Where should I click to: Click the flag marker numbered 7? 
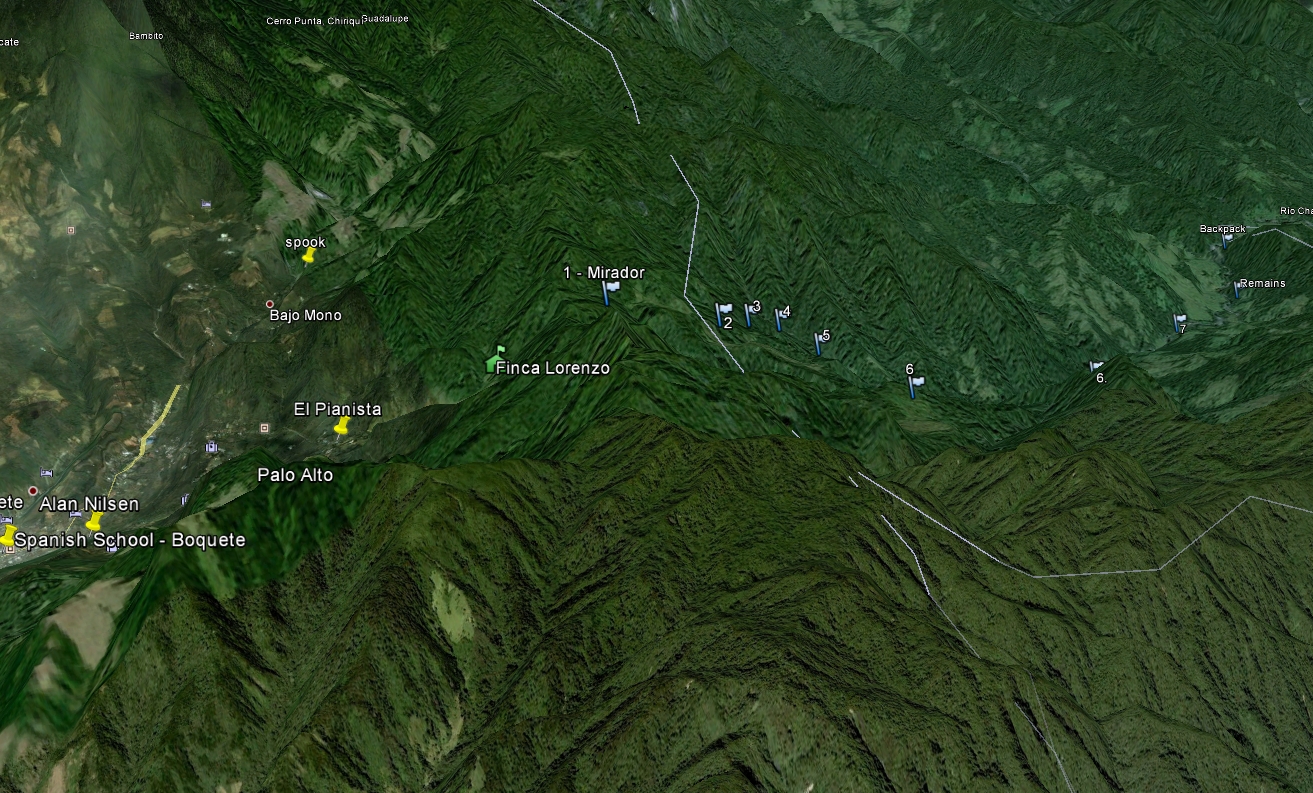[x=1179, y=321]
